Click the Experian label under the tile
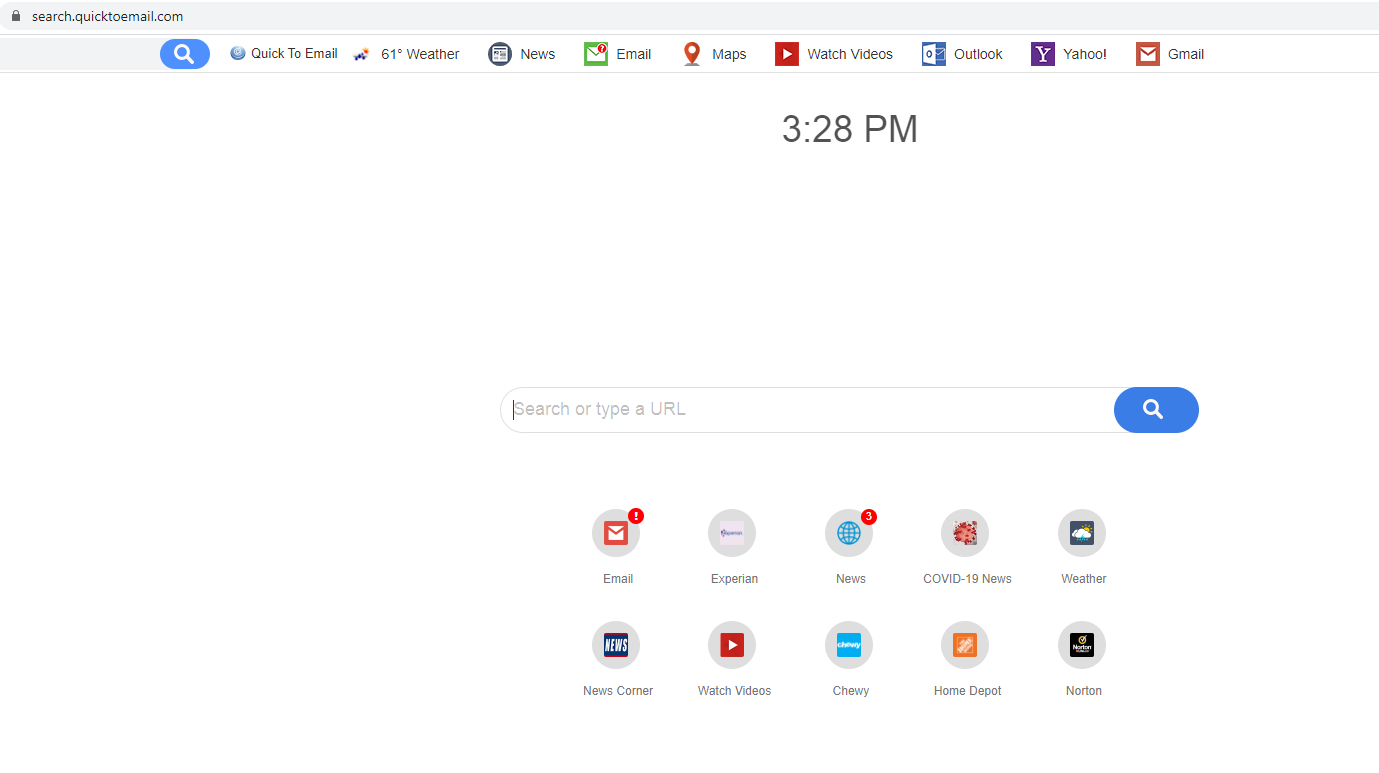1379x773 pixels. pyautogui.click(x=735, y=579)
